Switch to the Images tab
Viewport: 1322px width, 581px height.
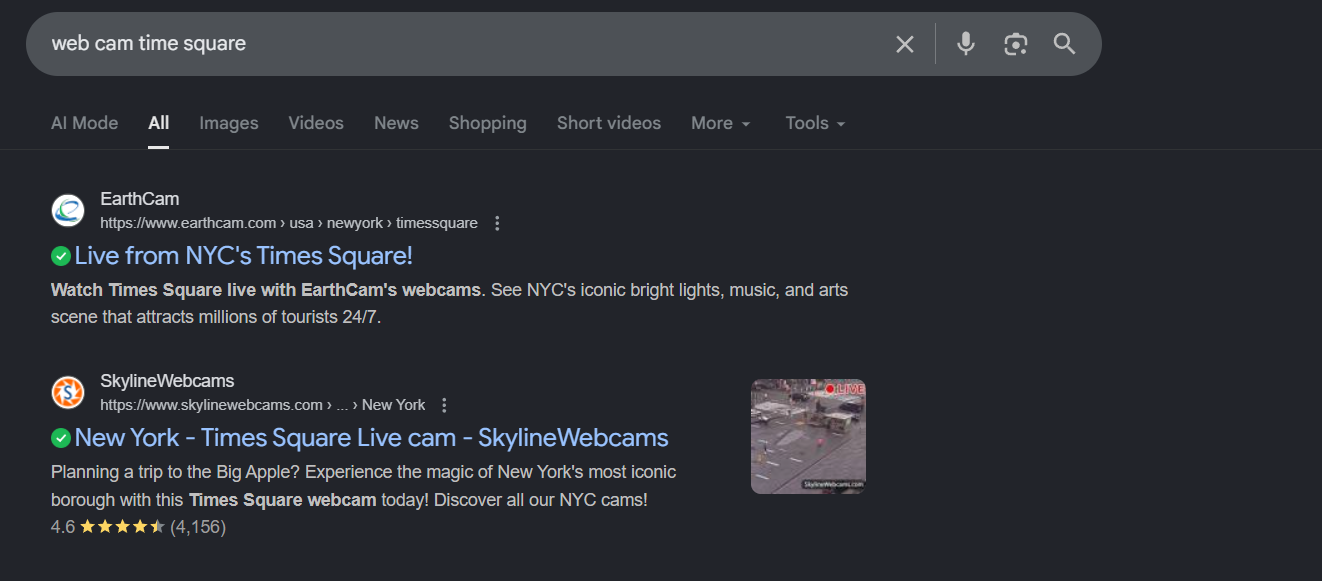229,123
